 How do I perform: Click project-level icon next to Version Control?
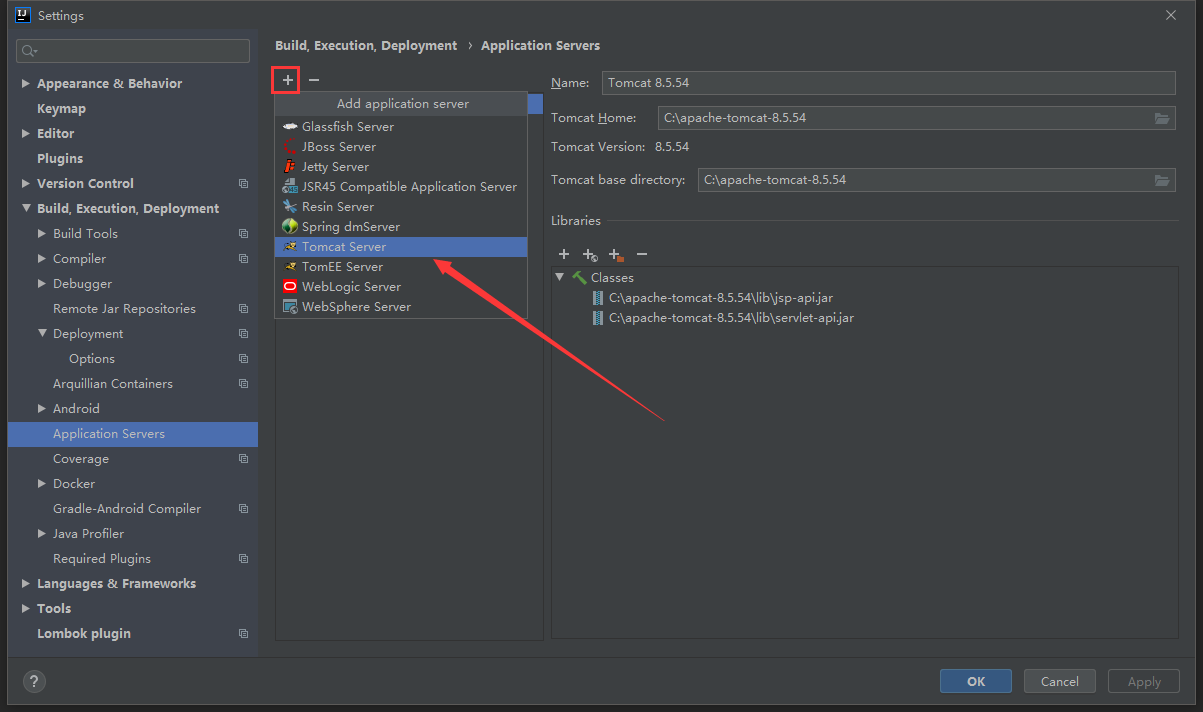click(243, 184)
